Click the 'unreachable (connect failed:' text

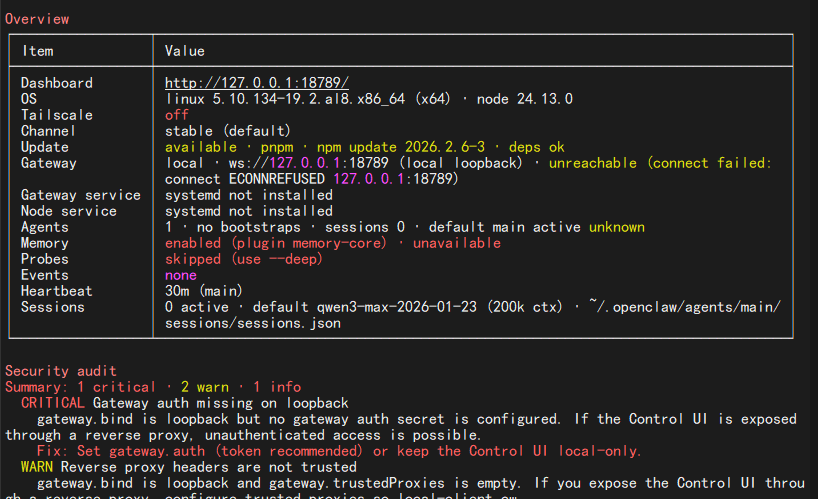click(x=660, y=163)
